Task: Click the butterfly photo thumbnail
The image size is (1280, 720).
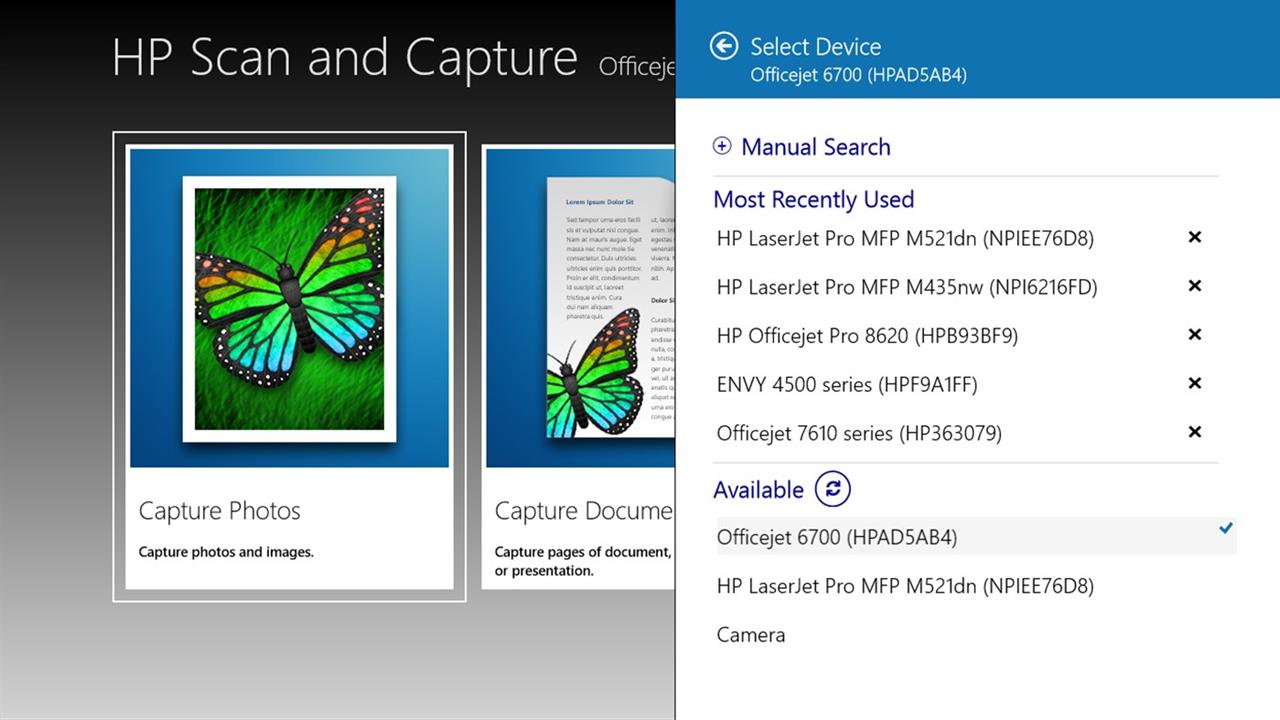Action: (x=289, y=309)
